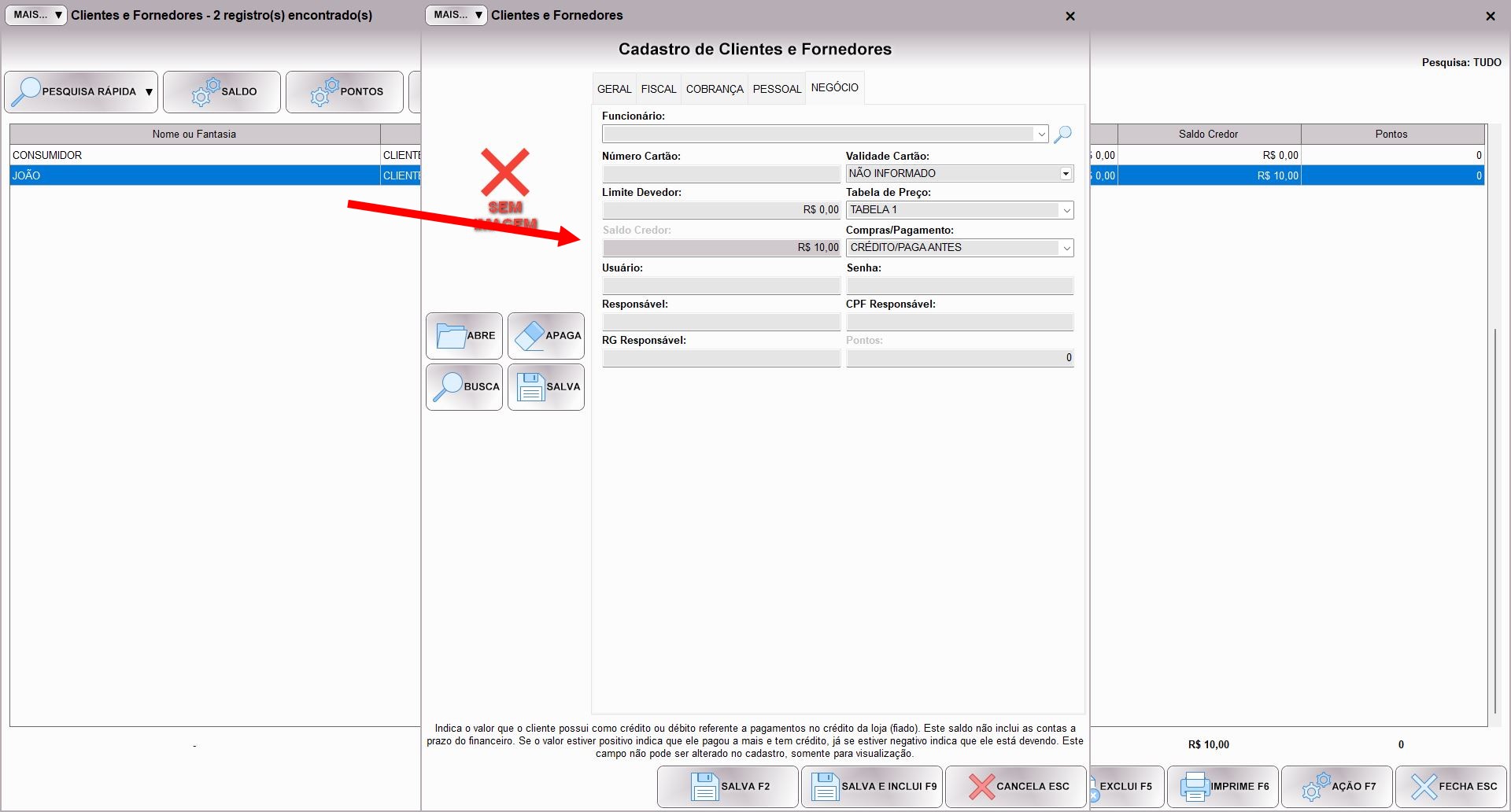This screenshot has height=812, width=1511.
Task: Select the CONSUMIDOR row in the list
Action: (194, 155)
